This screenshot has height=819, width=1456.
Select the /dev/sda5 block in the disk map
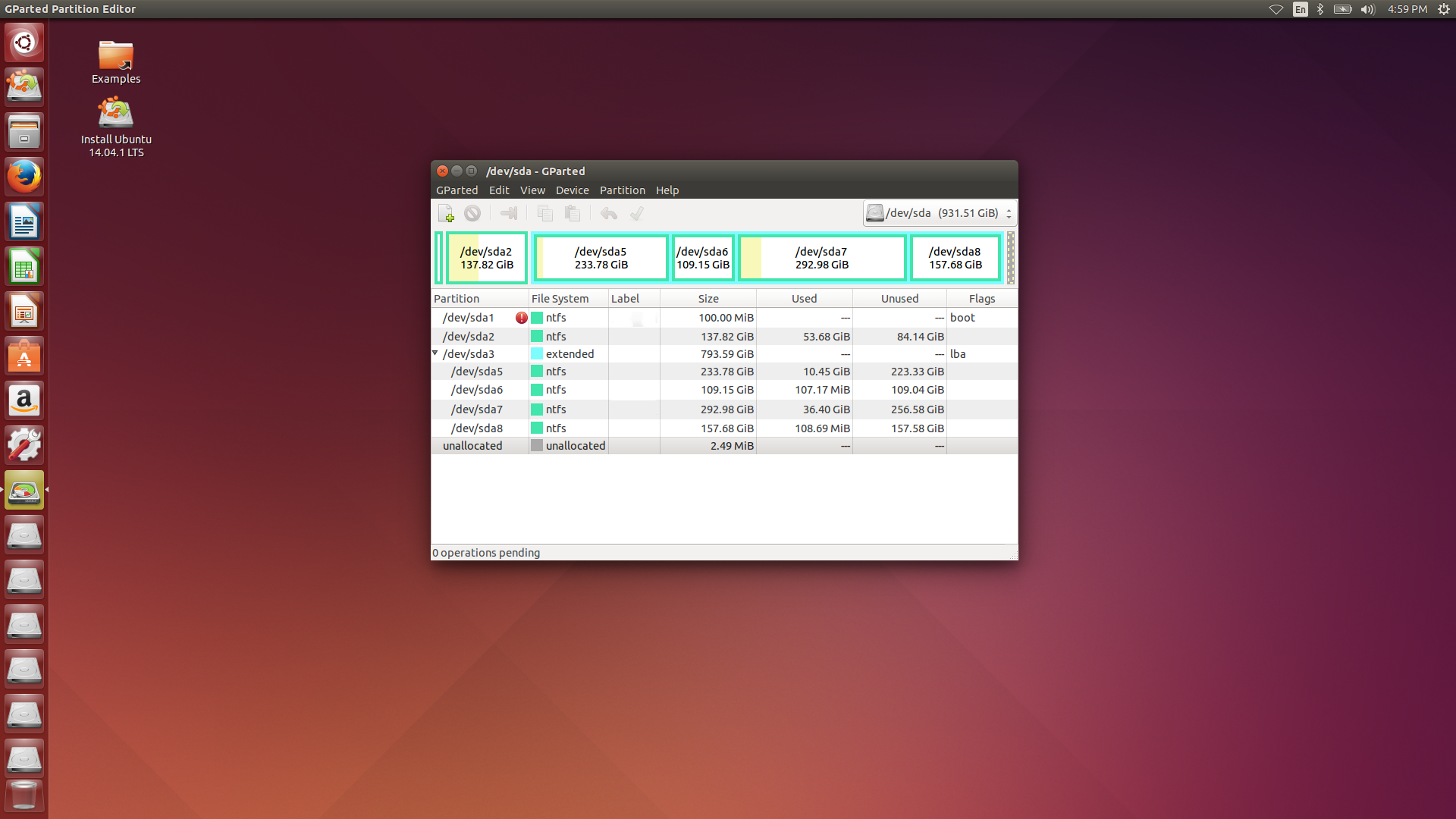601,258
